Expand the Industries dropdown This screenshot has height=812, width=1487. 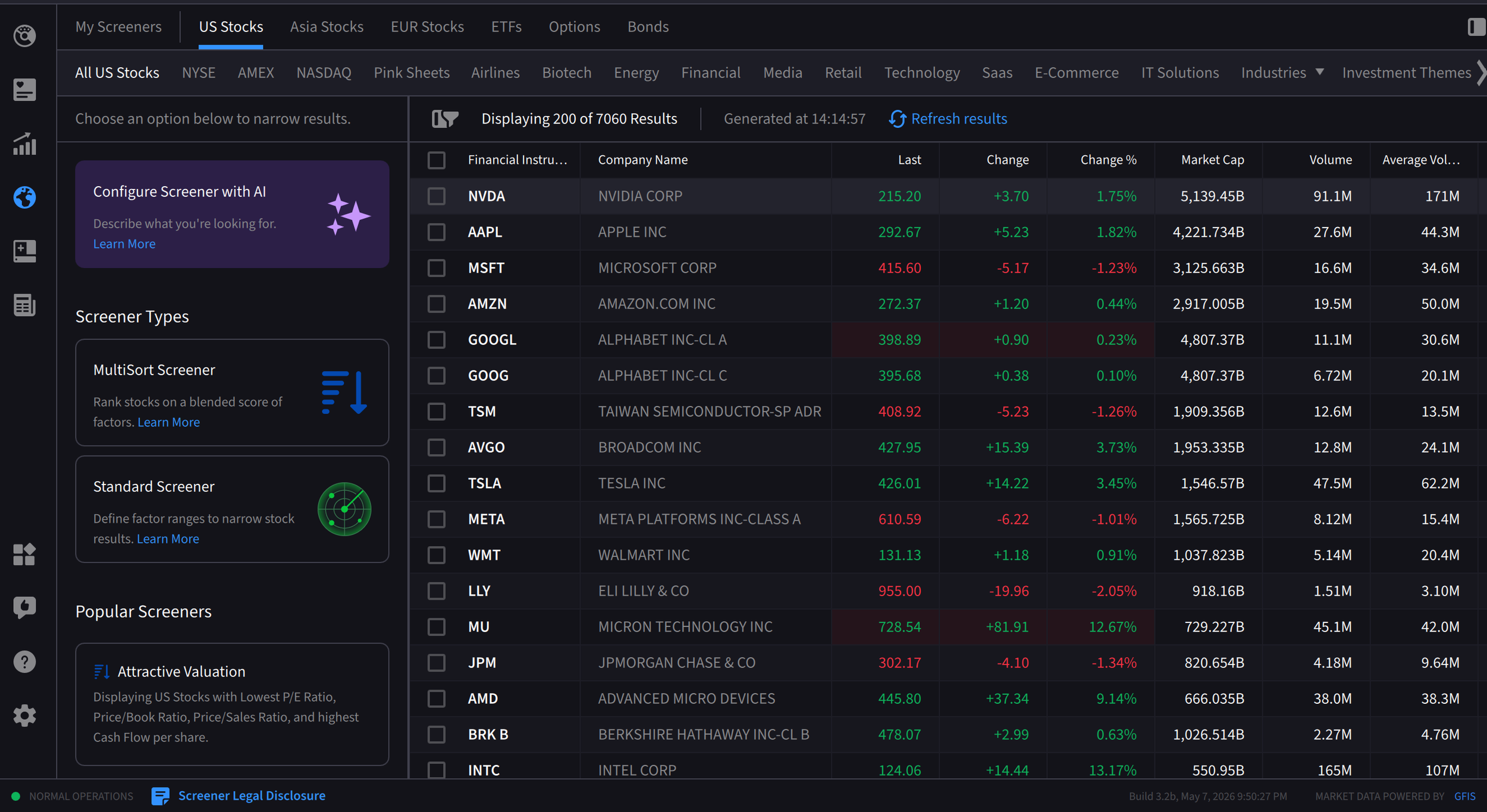[x=1282, y=73]
